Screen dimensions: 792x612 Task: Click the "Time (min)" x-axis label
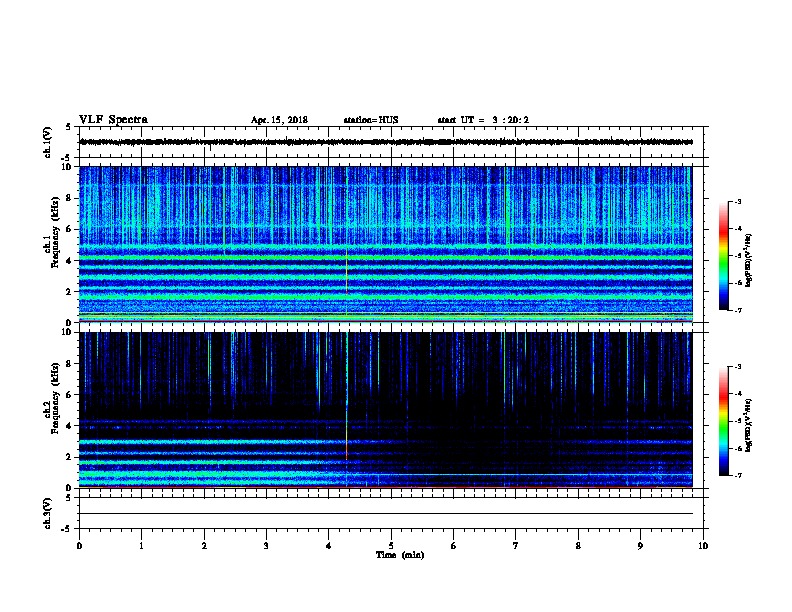(400, 555)
